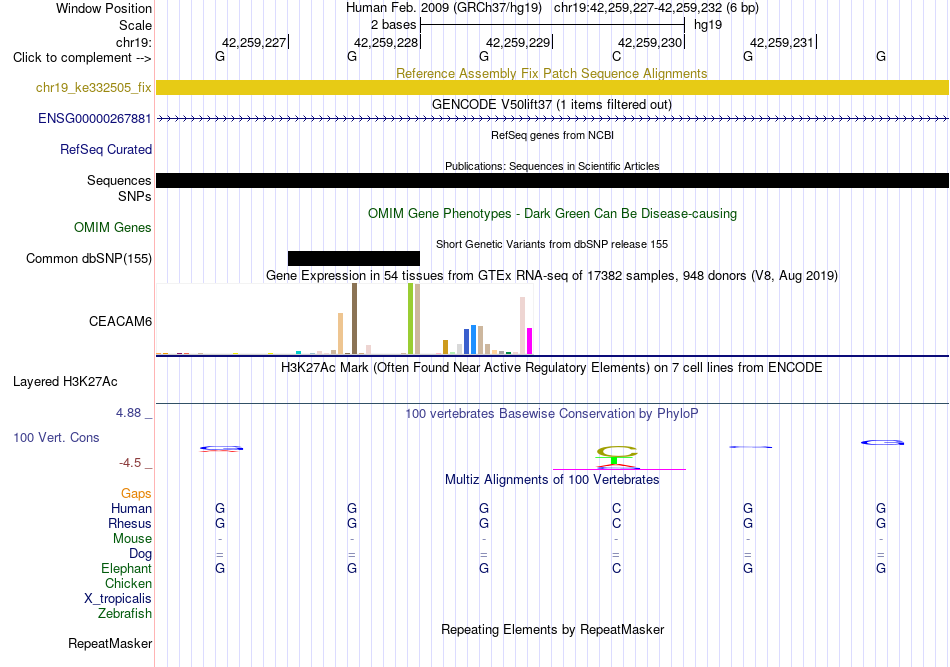This screenshot has height=667, width=950.
Task: Open the H3K27Ac Mark ENCODE track title
Action: coord(552,368)
